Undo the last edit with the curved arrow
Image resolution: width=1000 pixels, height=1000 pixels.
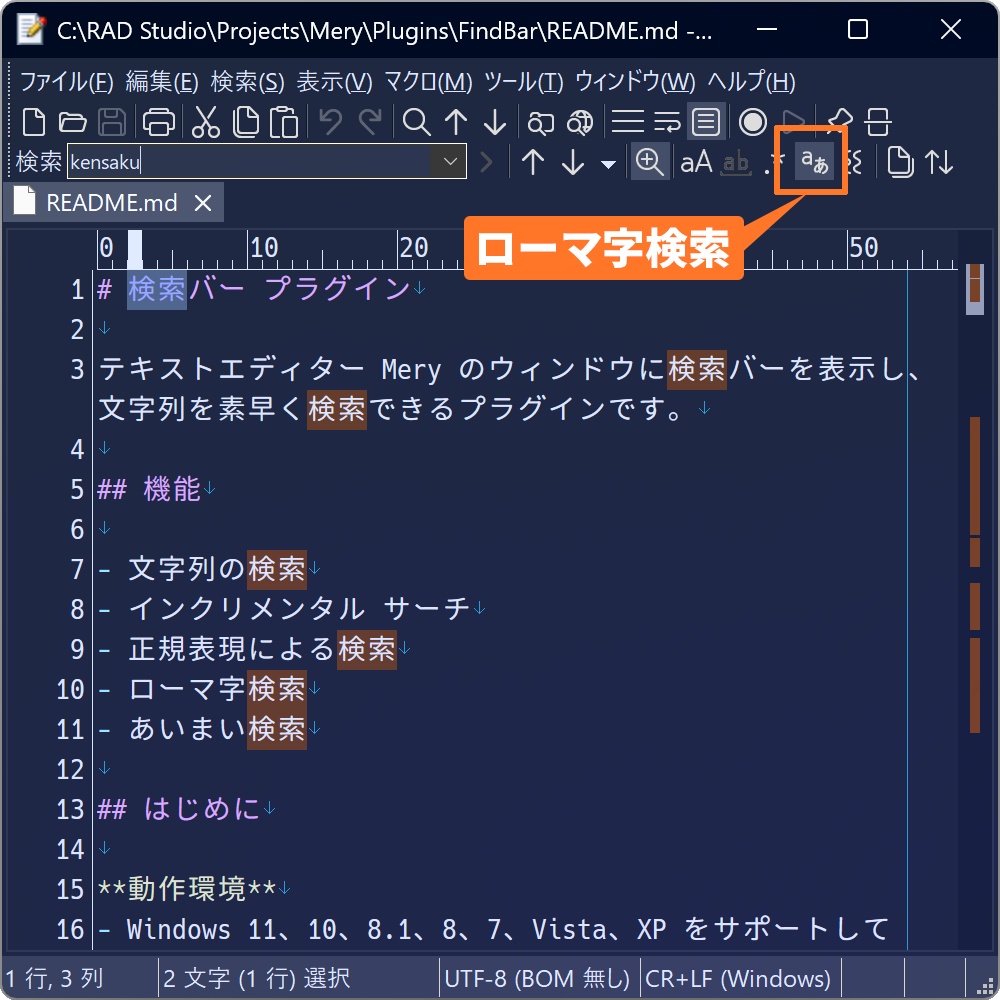(x=330, y=122)
